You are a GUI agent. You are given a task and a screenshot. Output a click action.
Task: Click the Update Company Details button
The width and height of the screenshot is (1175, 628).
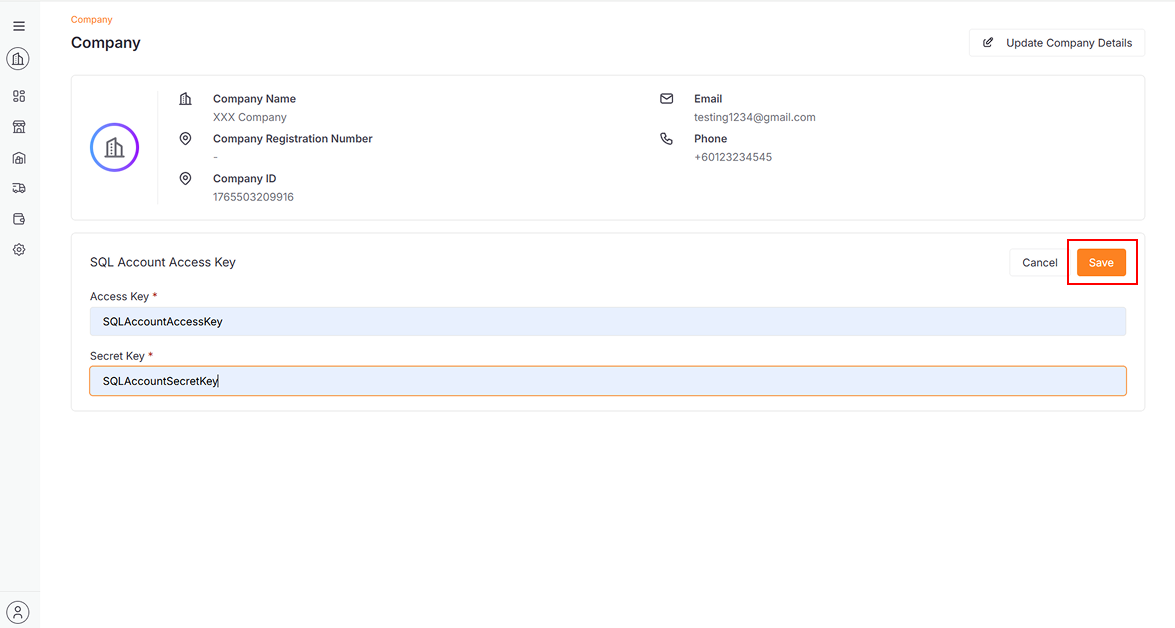[x=1057, y=43]
